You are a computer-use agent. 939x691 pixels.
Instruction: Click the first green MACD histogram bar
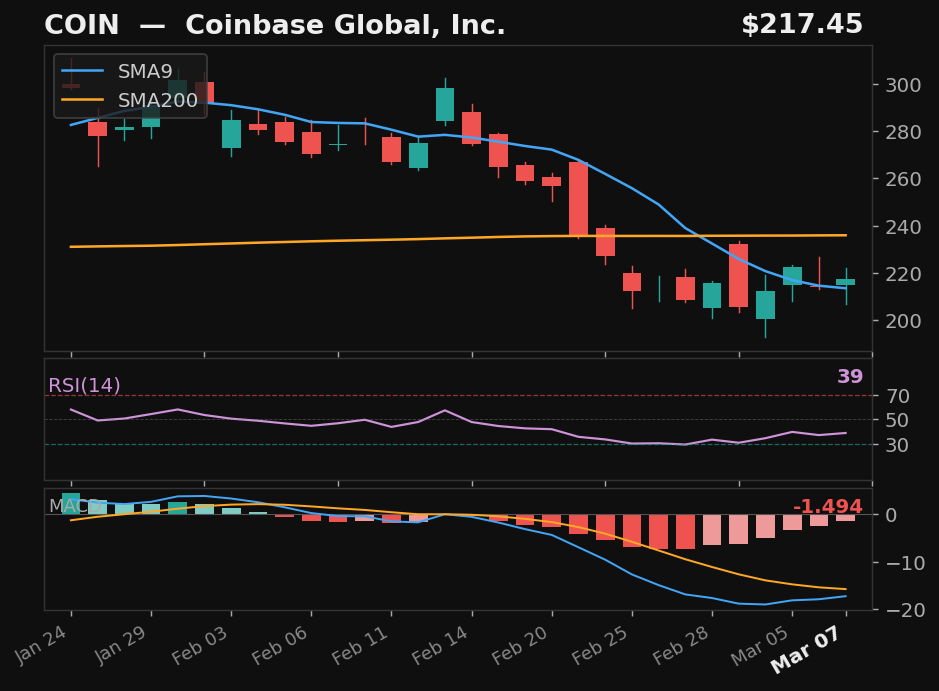(x=71, y=504)
